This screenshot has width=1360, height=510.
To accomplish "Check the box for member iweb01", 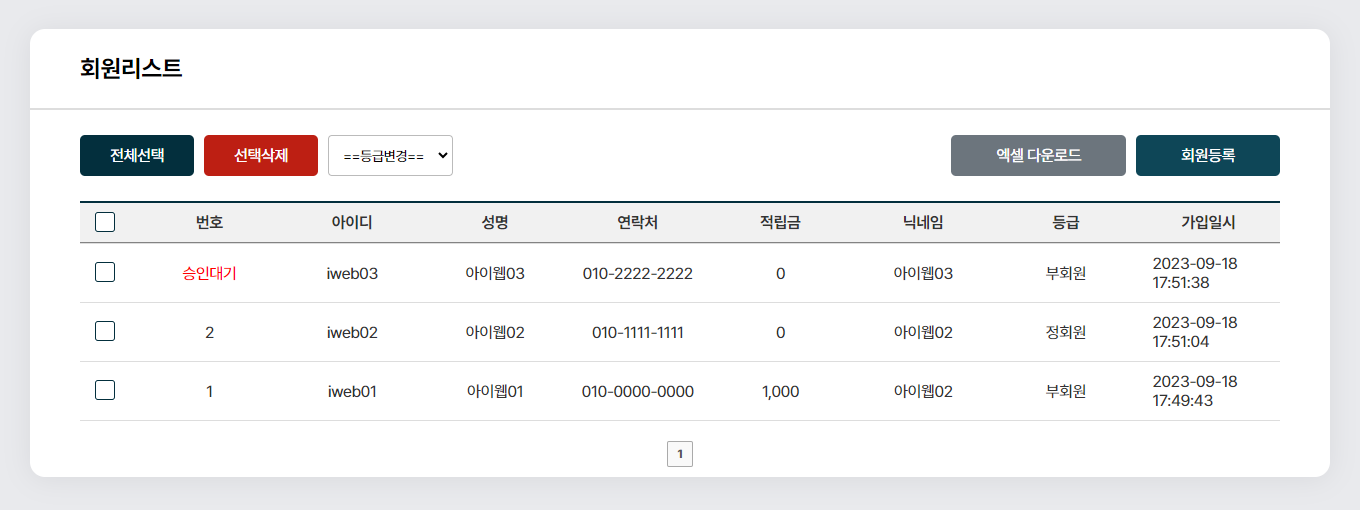I will click(105, 390).
